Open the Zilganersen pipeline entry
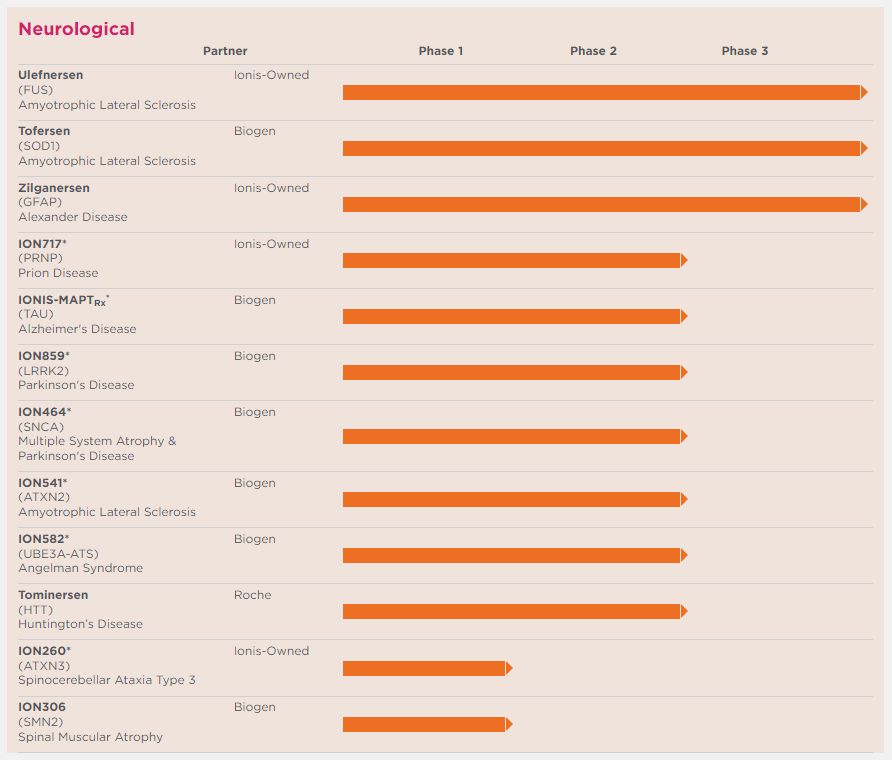This screenshot has height=760, width=892. [x=54, y=188]
